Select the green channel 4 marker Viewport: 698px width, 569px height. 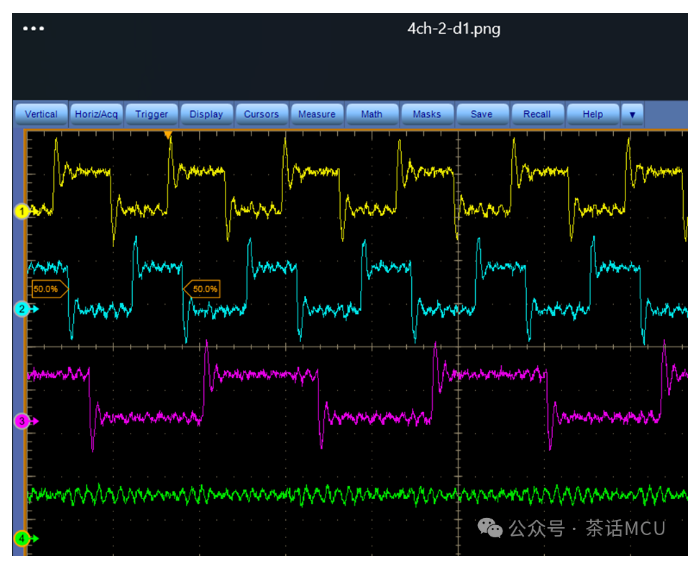click(22, 538)
